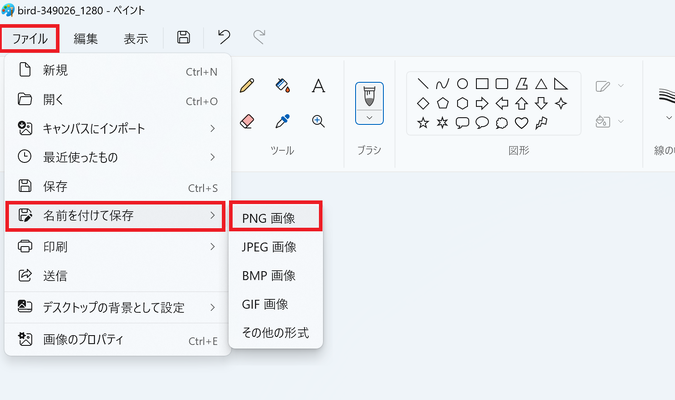Select the Brush tool button
This screenshot has height=400, width=675.
click(369, 96)
